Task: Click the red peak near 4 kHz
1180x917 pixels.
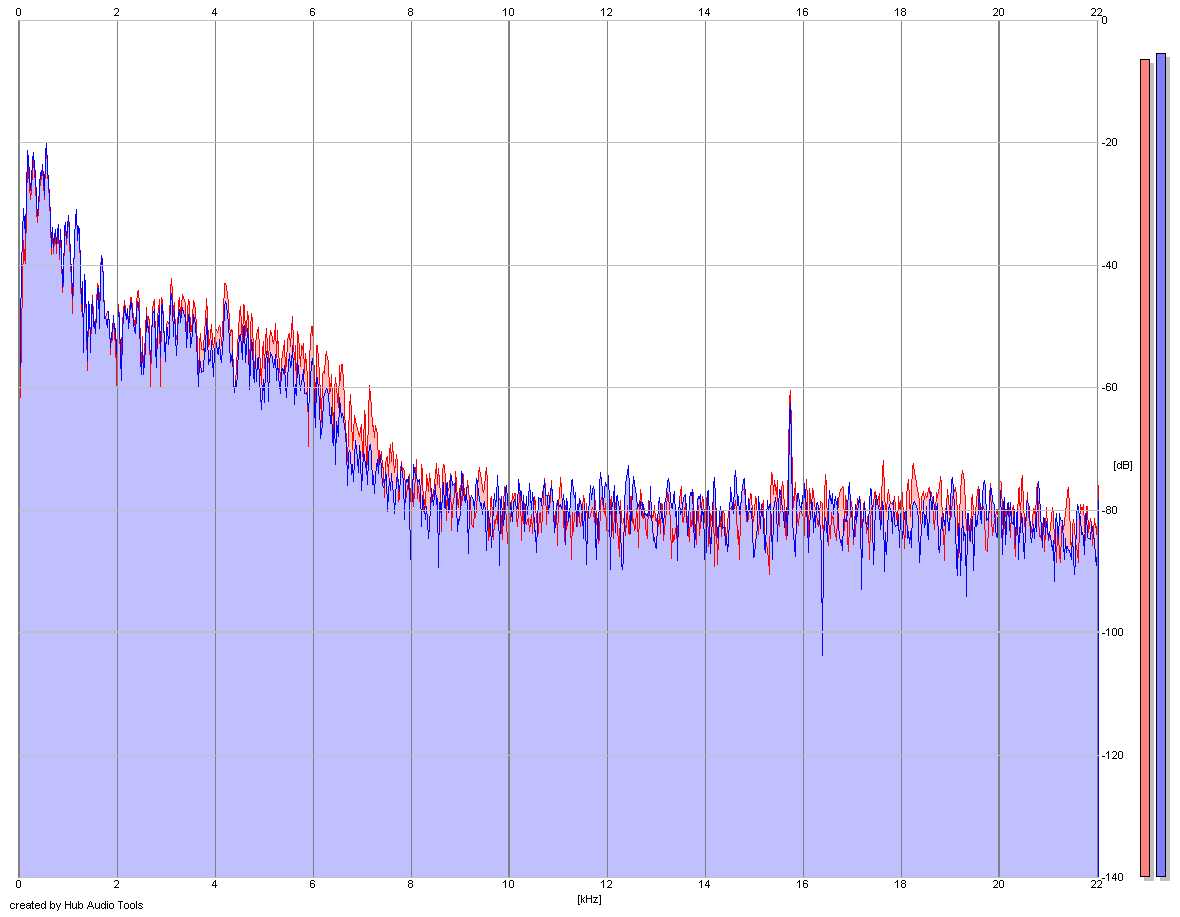Action: tap(225, 287)
